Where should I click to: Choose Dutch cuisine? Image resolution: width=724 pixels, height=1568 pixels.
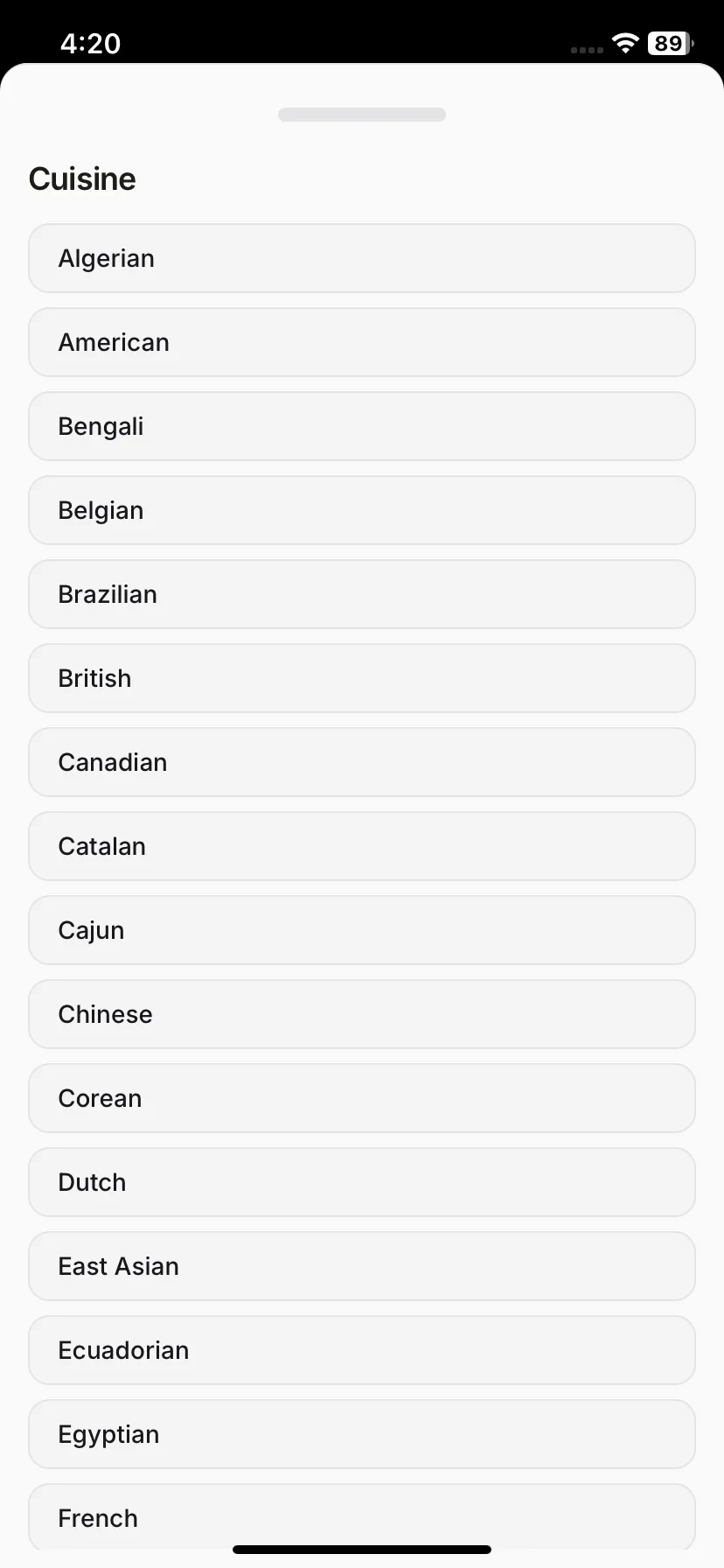362,1182
